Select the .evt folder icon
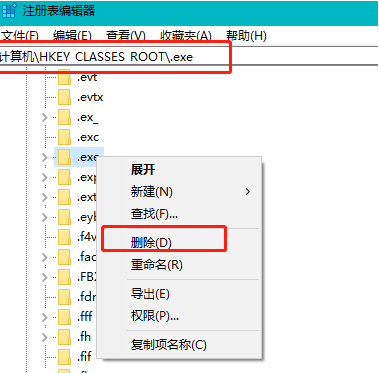 (64, 77)
